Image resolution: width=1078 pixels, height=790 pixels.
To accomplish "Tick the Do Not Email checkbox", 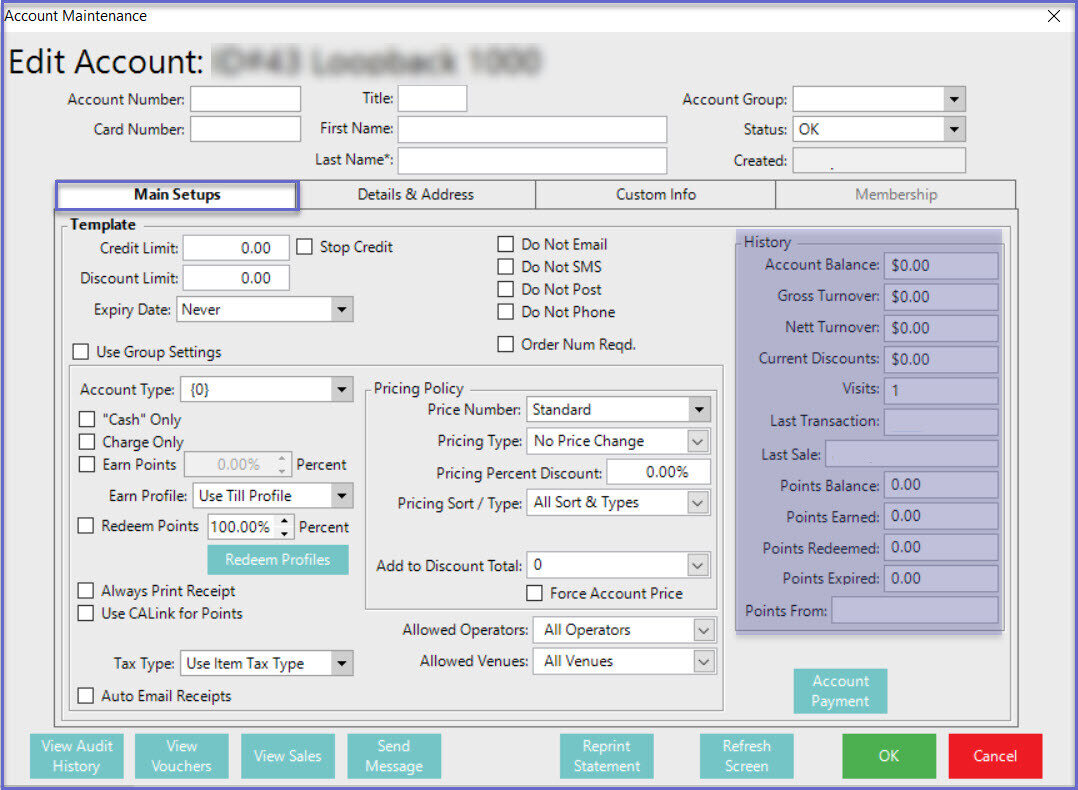I will [x=507, y=244].
